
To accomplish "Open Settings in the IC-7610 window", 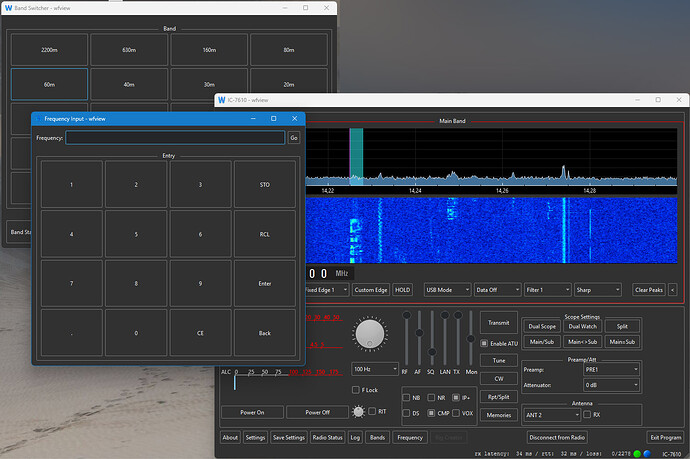I will coord(255,437).
